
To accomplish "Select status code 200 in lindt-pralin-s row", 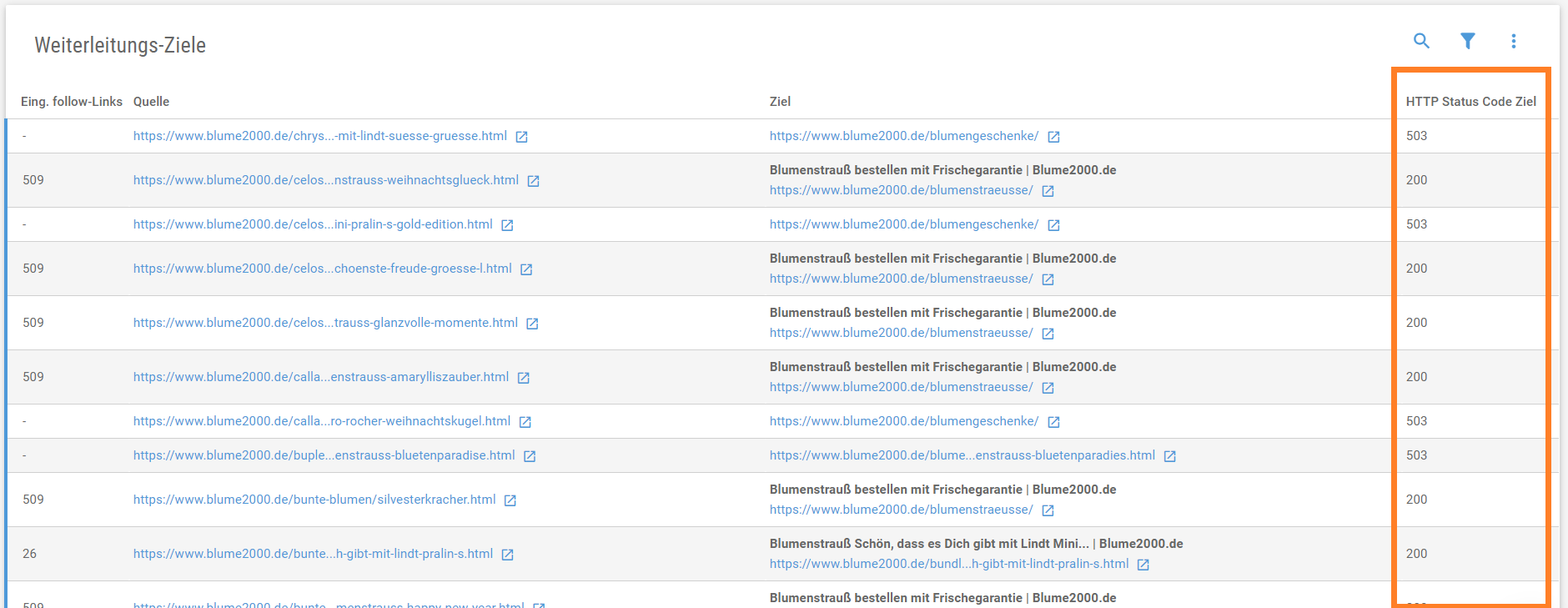I will (x=1416, y=554).
